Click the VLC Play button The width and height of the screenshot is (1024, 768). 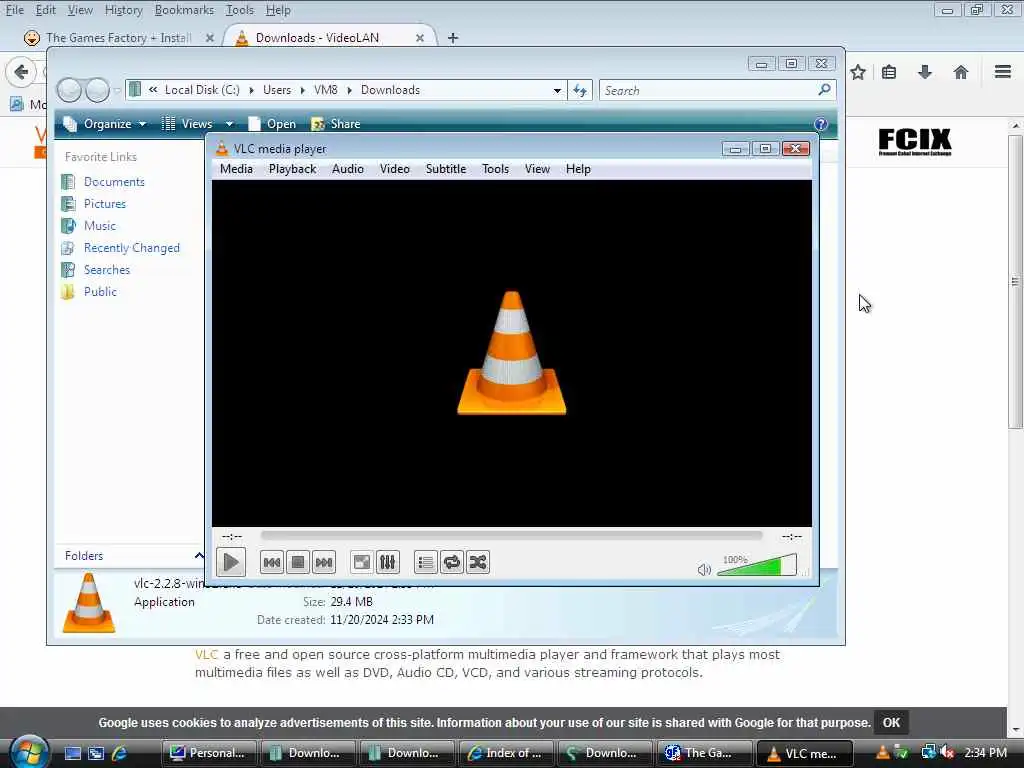point(231,562)
